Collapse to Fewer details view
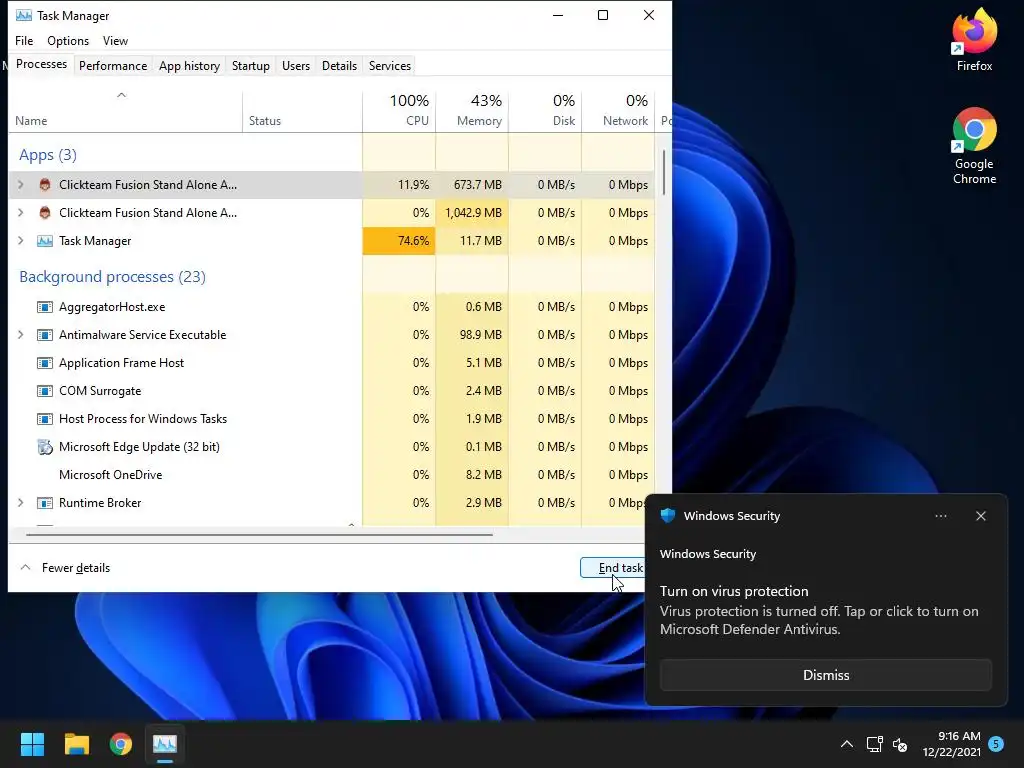Viewport: 1024px width, 768px height. pyautogui.click(x=65, y=568)
